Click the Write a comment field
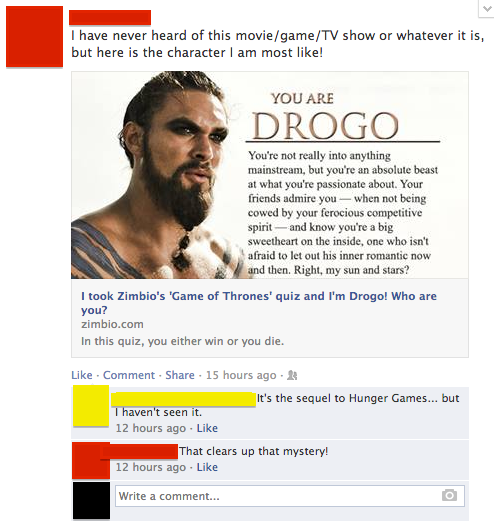Image resolution: width=494 pixels, height=532 pixels. (290, 496)
